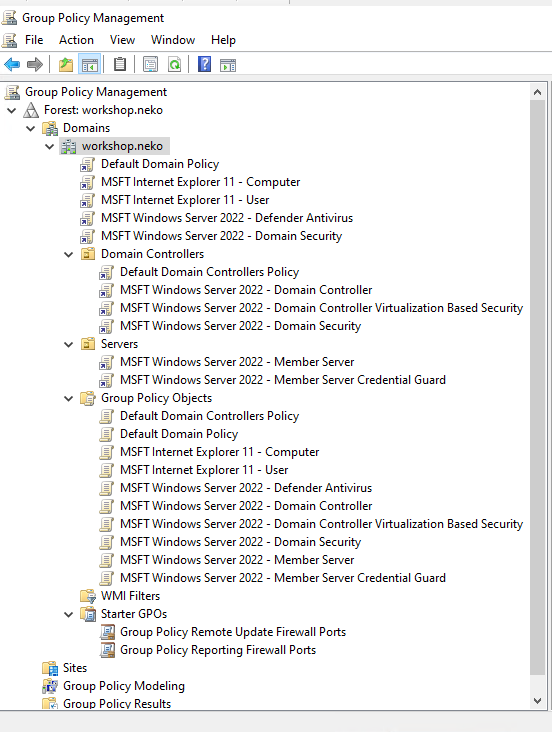Collapse the Starter GPOs node
Image resolution: width=552 pixels, height=732 pixels.
point(69,614)
